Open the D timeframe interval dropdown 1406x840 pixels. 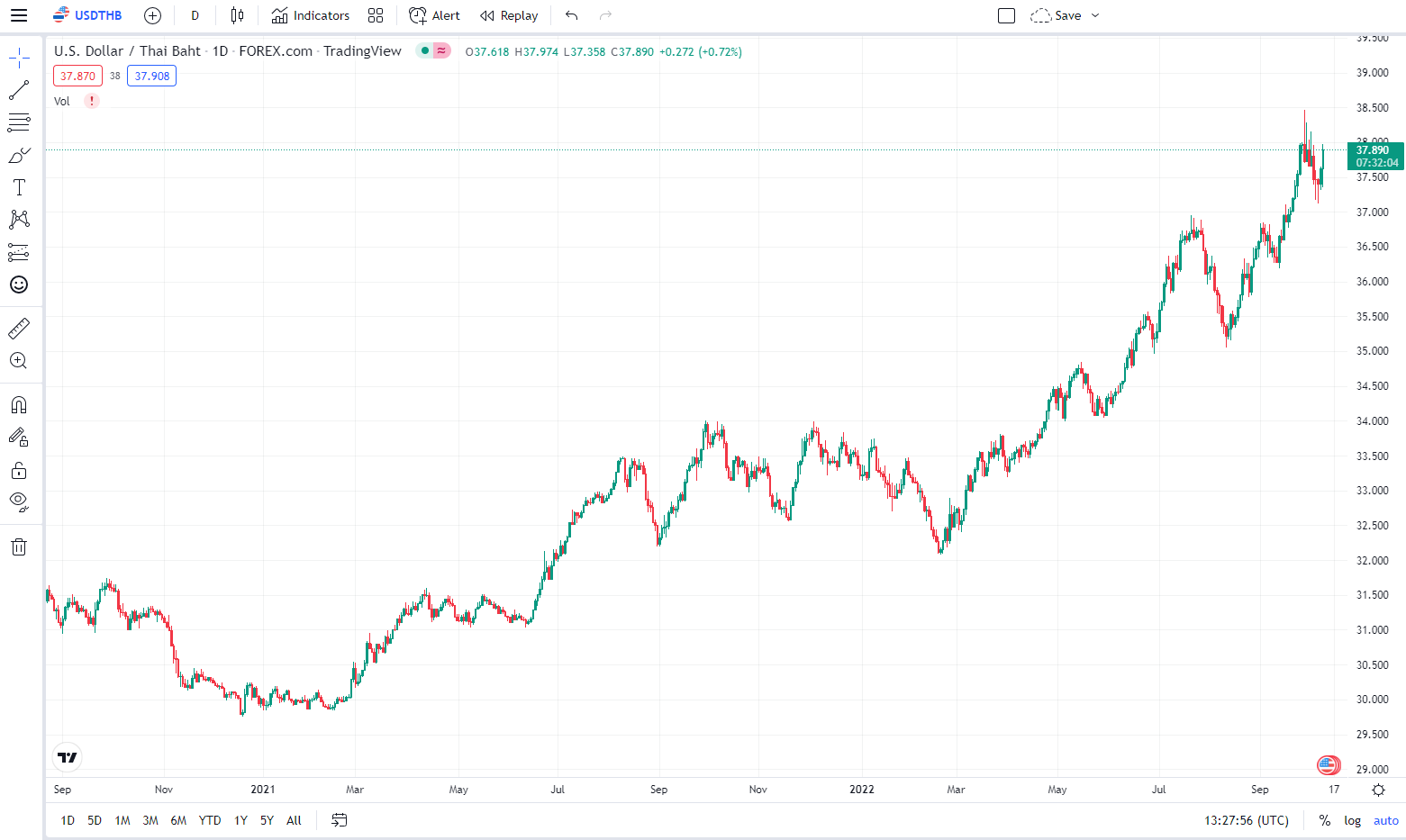tap(195, 15)
